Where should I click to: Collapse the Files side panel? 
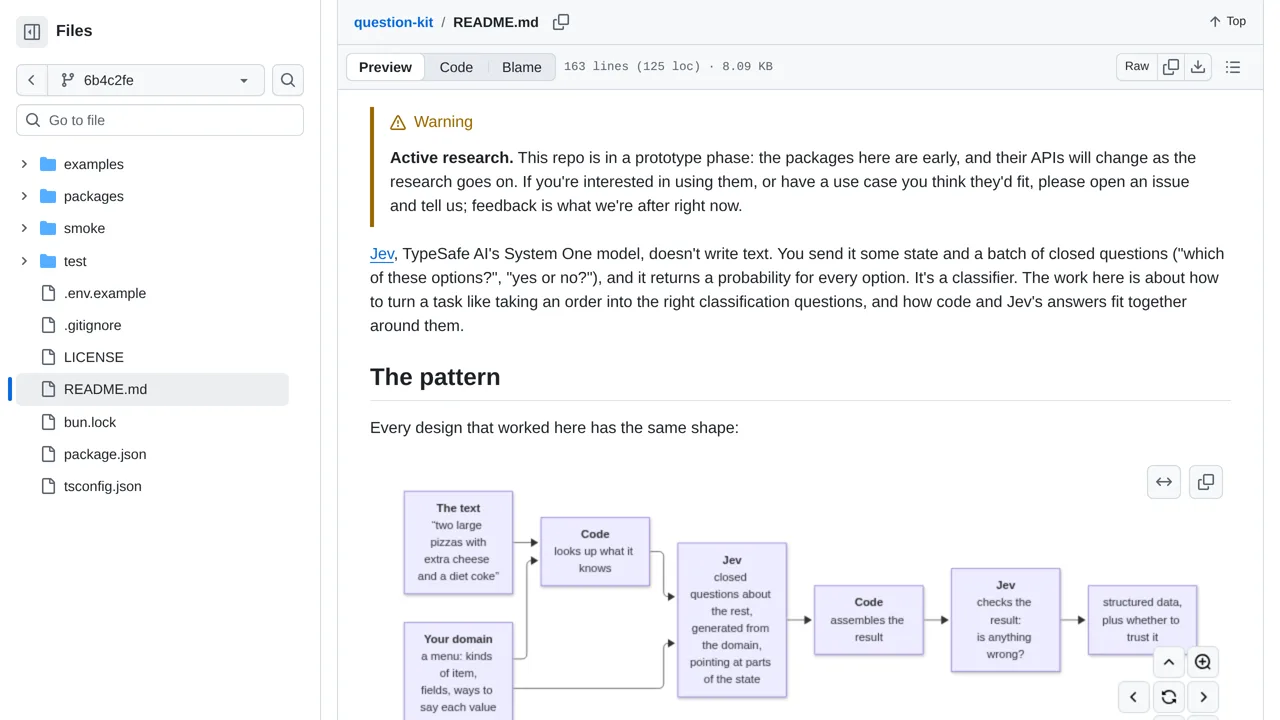(32, 32)
